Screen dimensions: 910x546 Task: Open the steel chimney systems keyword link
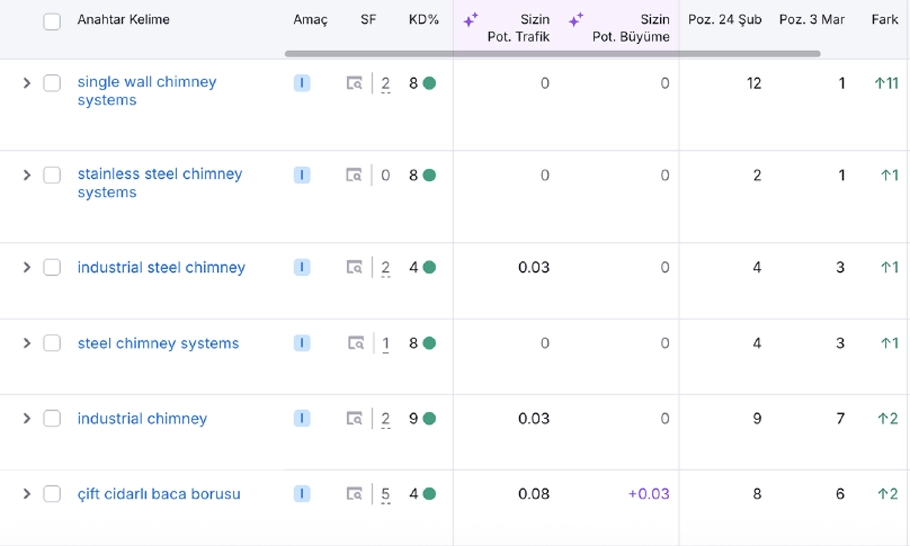158,344
